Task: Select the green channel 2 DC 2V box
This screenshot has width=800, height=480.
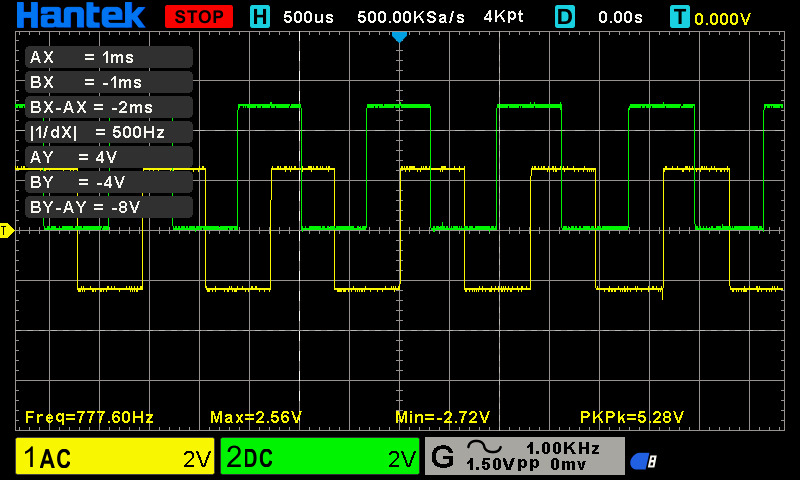Action: [x=320, y=456]
